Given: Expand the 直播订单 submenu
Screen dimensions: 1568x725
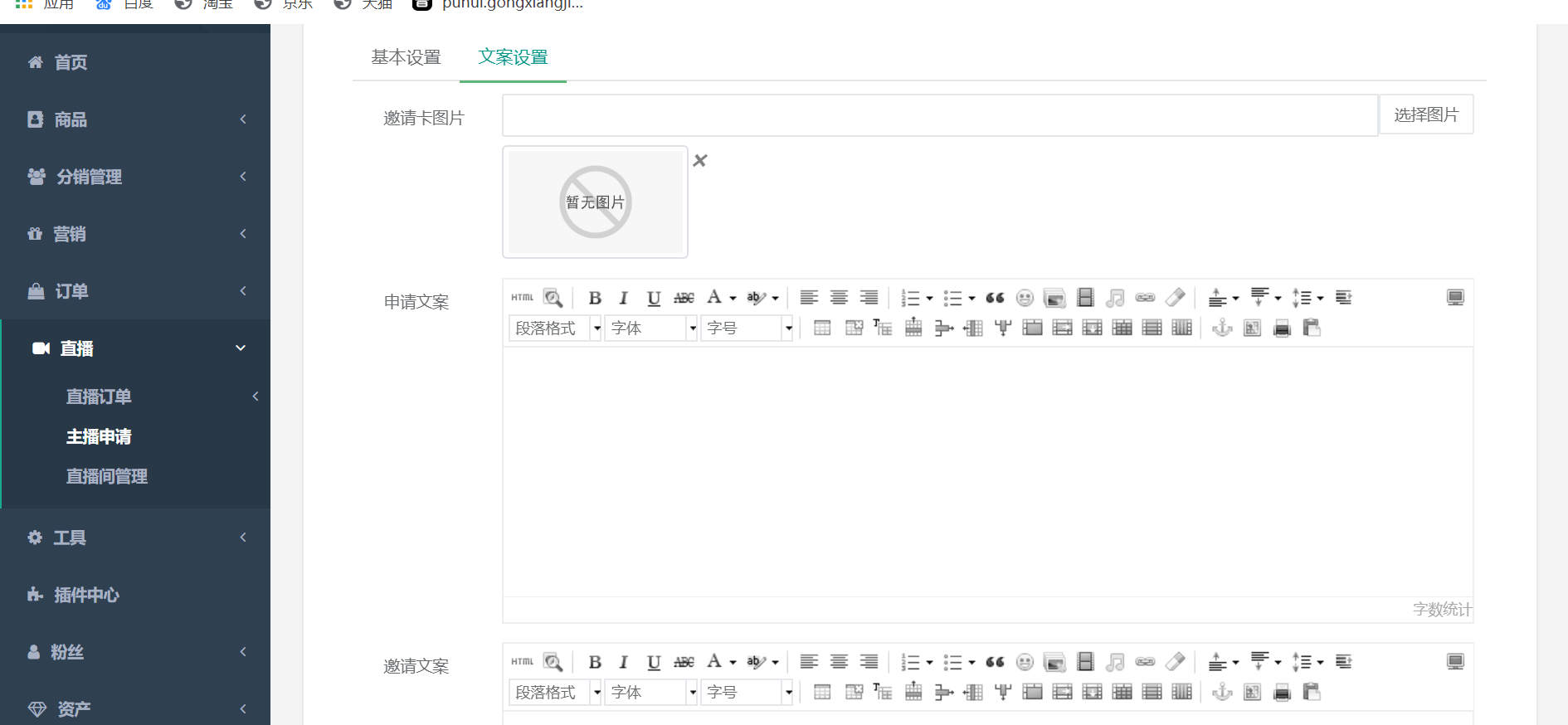Looking at the screenshot, I should (x=135, y=397).
